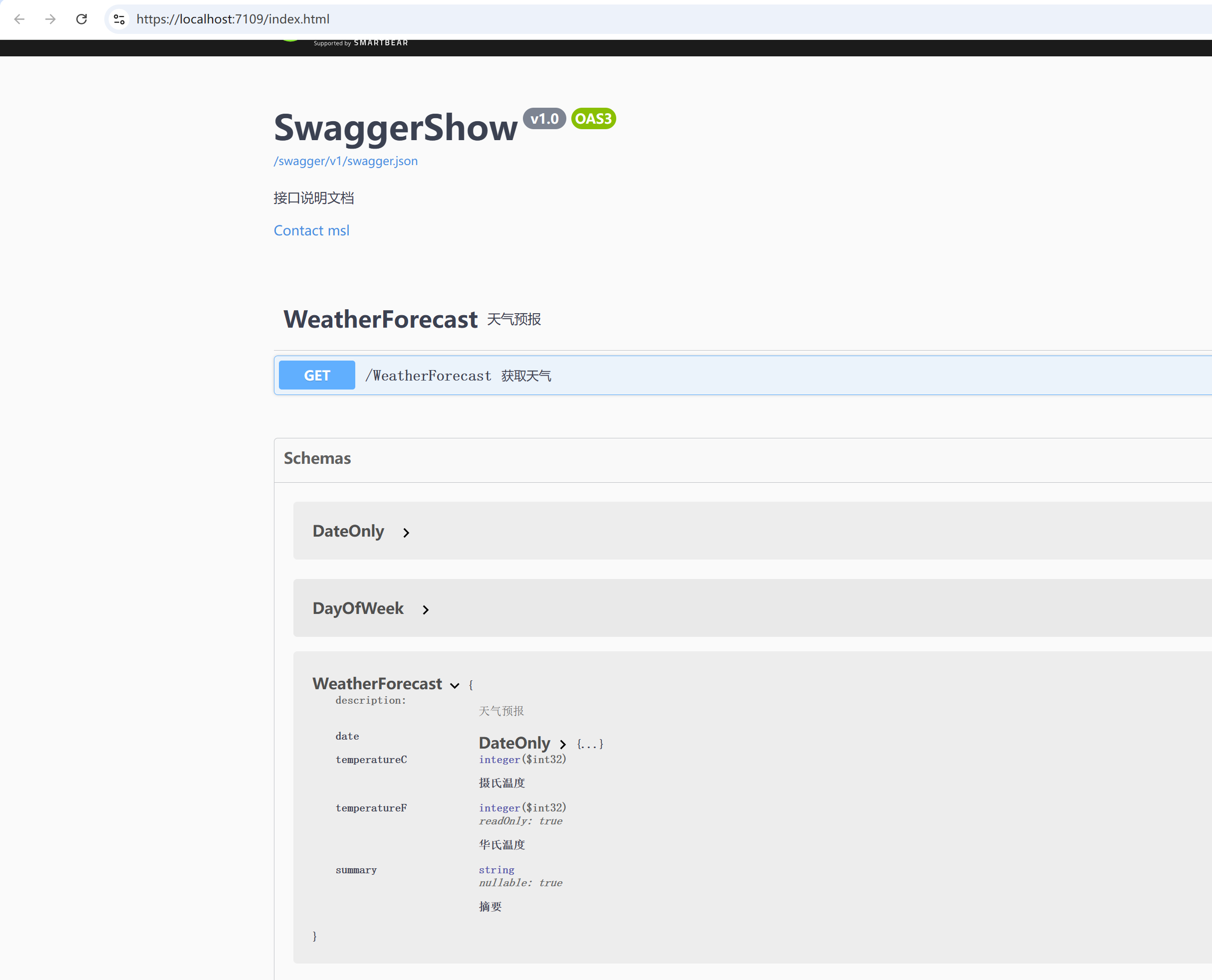This screenshot has height=980, width=1212.
Task: Click the collapsed {...} braces after DateOnly
Action: coord(590,744)
